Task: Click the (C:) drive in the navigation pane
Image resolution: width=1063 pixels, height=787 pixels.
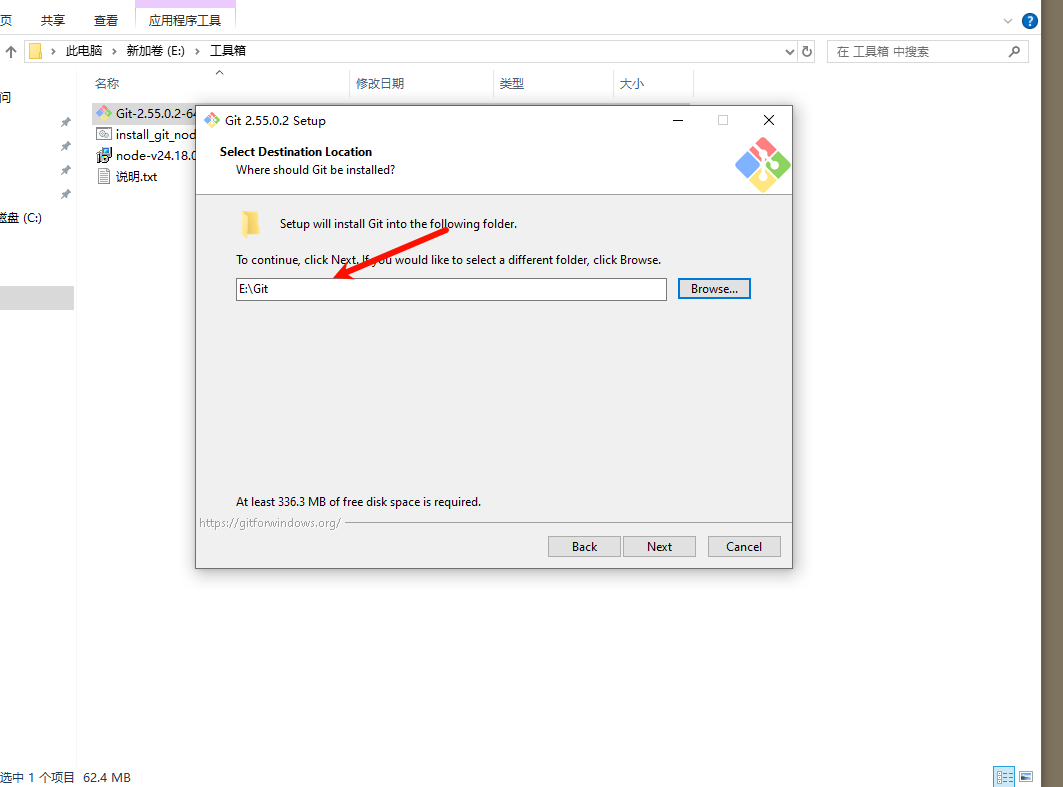Action: [21, 218]
